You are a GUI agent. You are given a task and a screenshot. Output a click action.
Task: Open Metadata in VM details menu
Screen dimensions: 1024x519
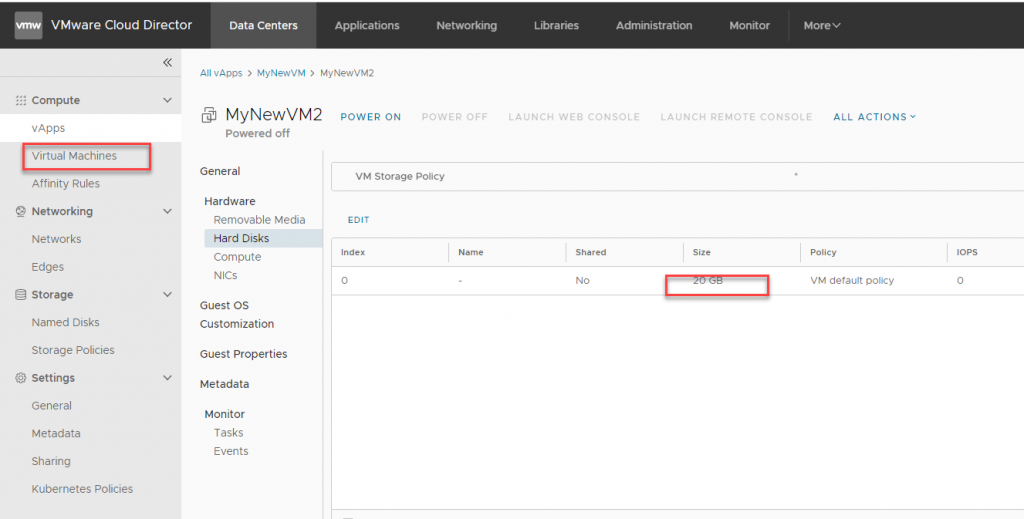point(225,384)
